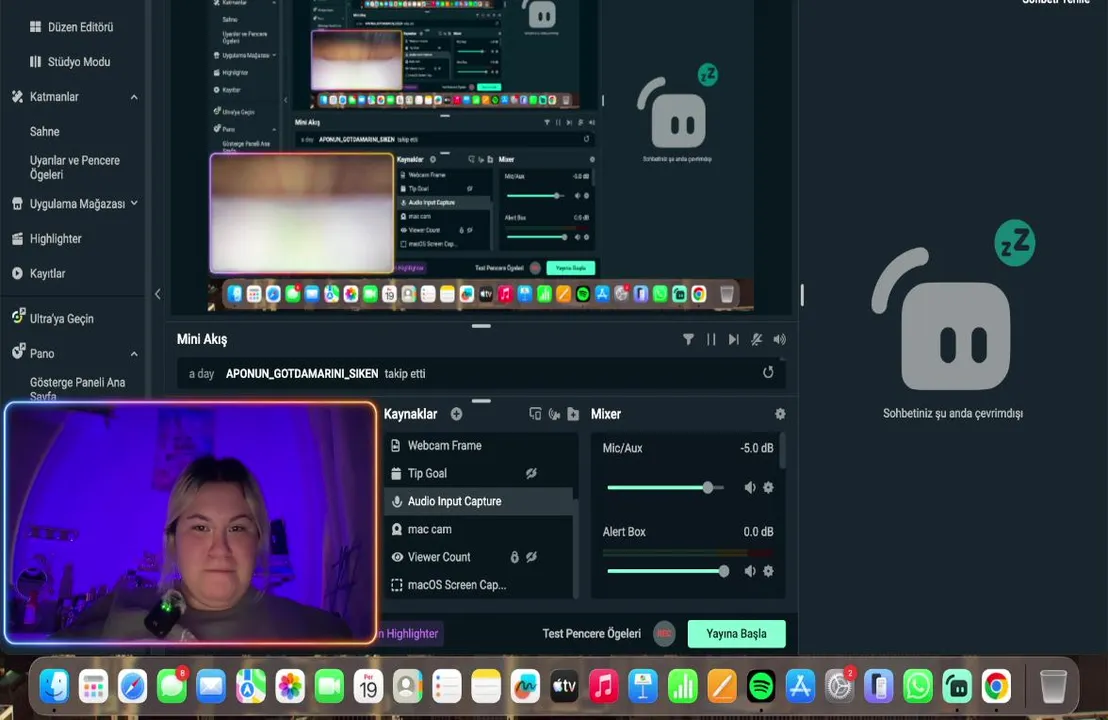This screenshot has height=720, width=1108.
Task: Select the mac cam source
Action: point(481,529)
